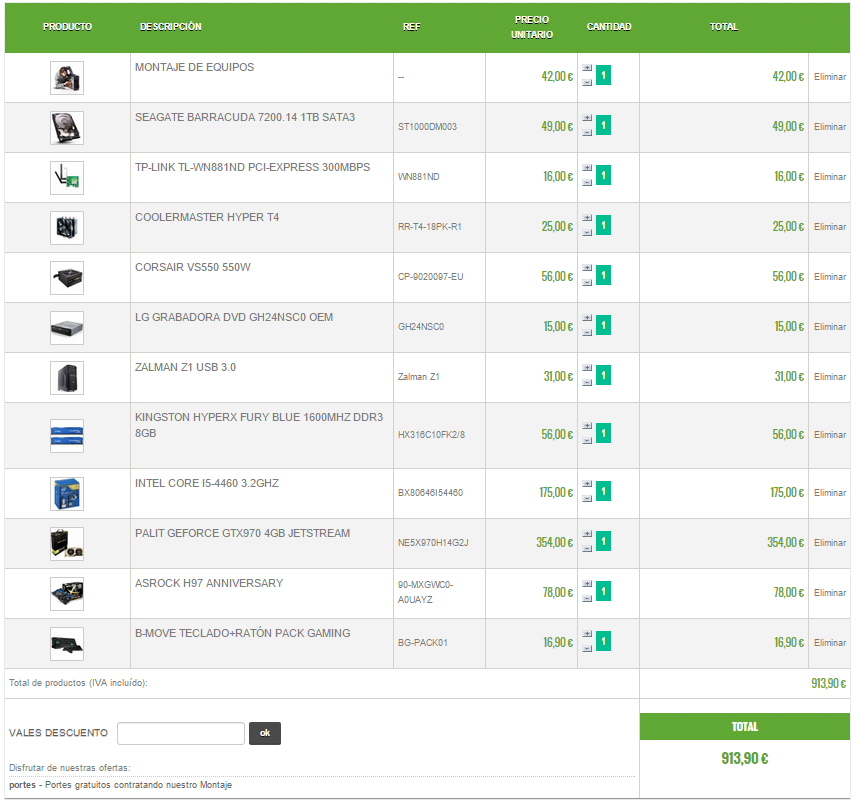The width and height of the screenshot is (858, 803).
Task: Open the TP-LINK wifi card thumbnail
Action: pyautogui.click(x=67, y=178)
